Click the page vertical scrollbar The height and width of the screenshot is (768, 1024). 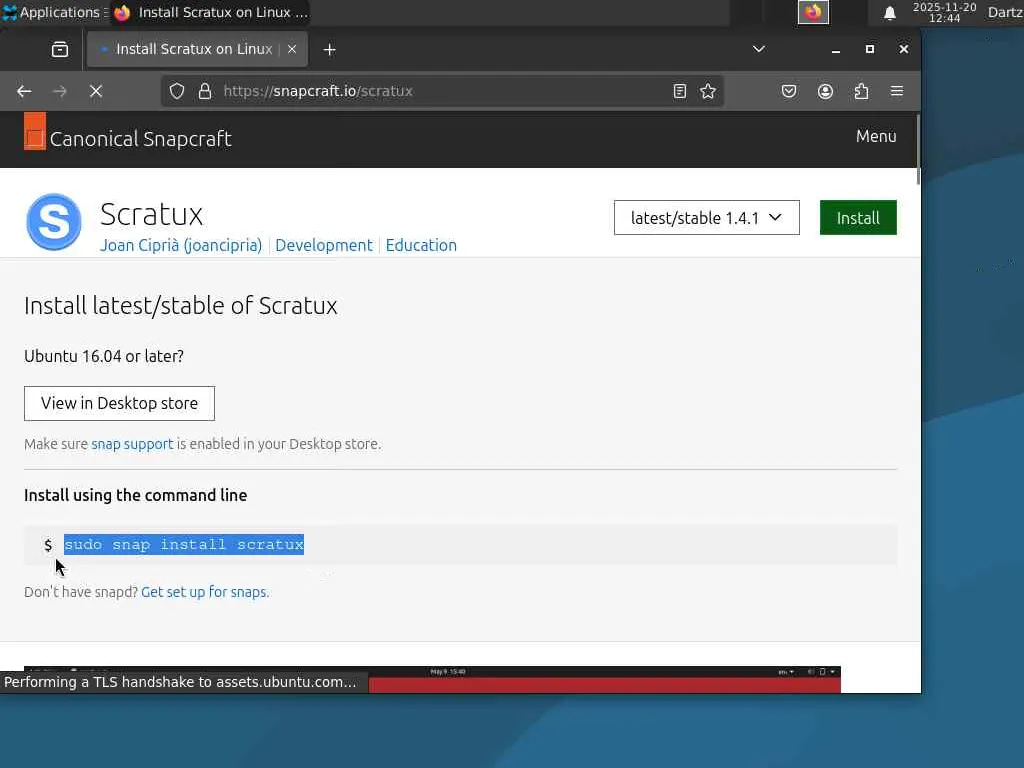(x=918, y=150)
